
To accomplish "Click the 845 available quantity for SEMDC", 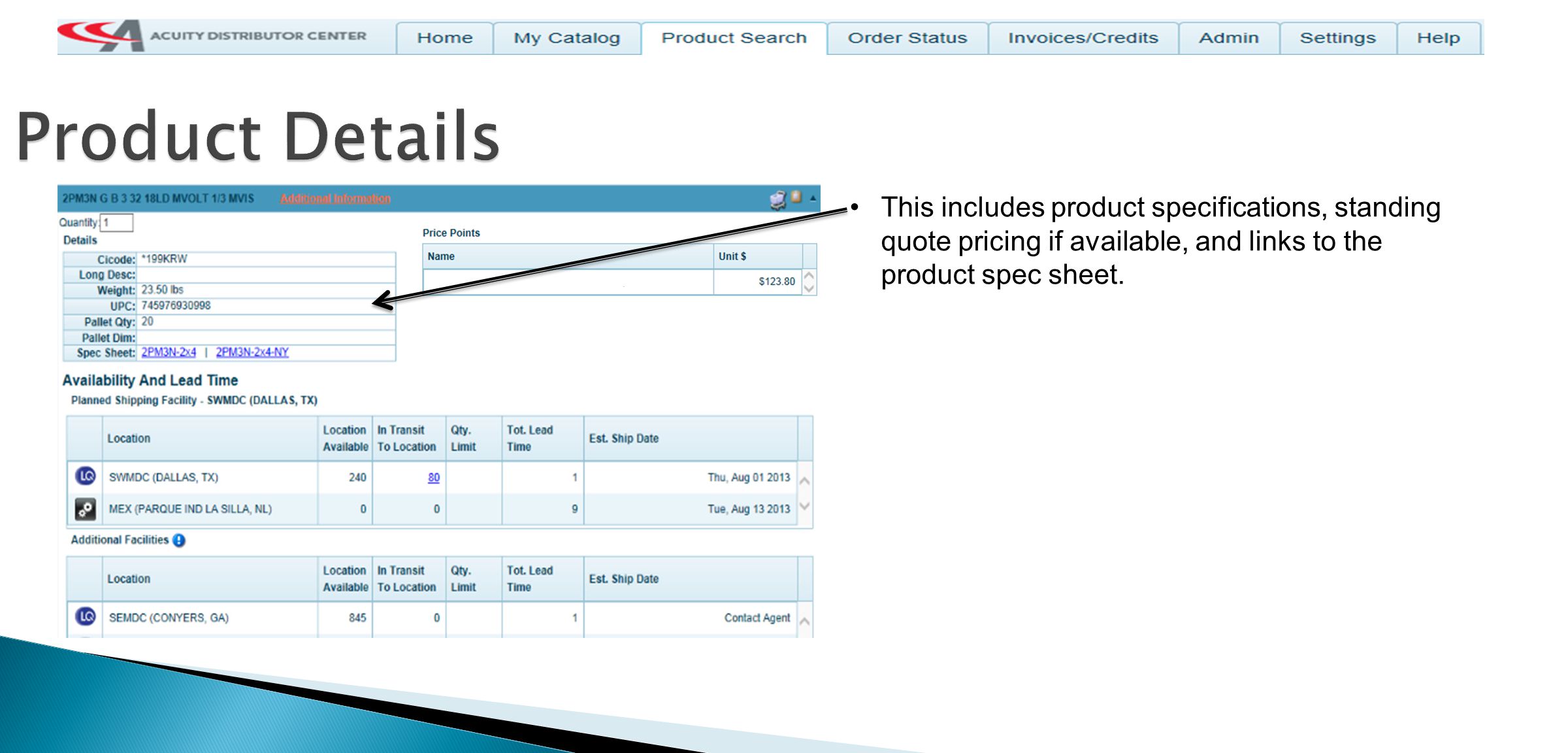I will 357,618.
